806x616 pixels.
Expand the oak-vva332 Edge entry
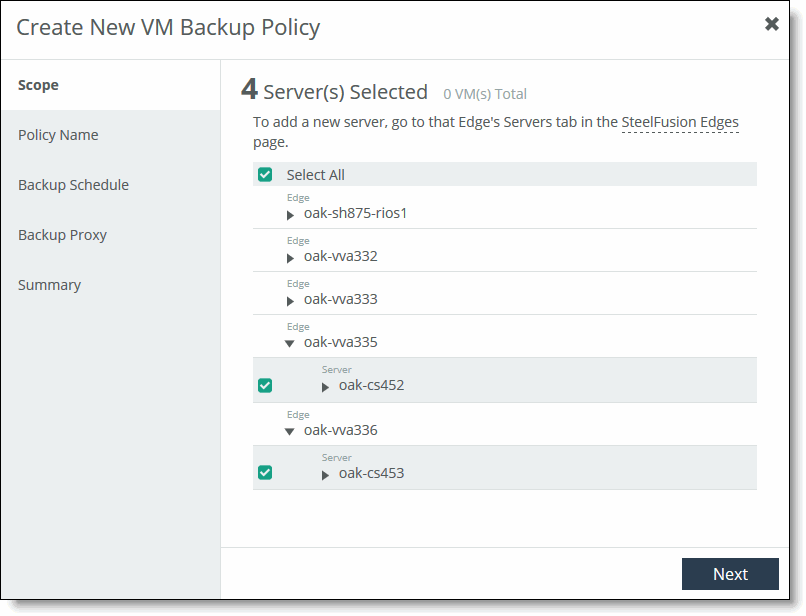(x=290, y=256)
